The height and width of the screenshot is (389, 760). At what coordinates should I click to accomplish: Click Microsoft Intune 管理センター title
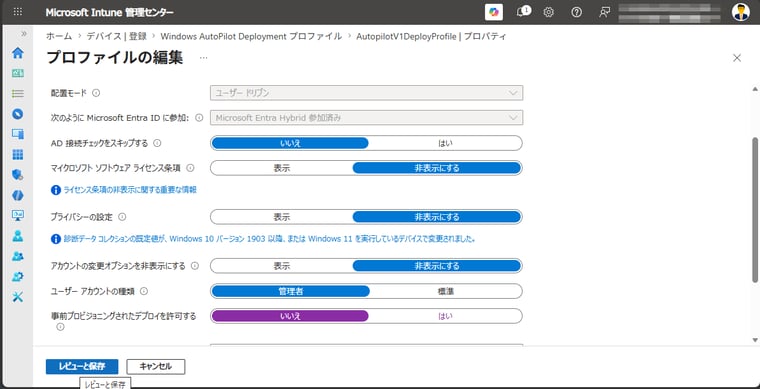tap(110, 13)
